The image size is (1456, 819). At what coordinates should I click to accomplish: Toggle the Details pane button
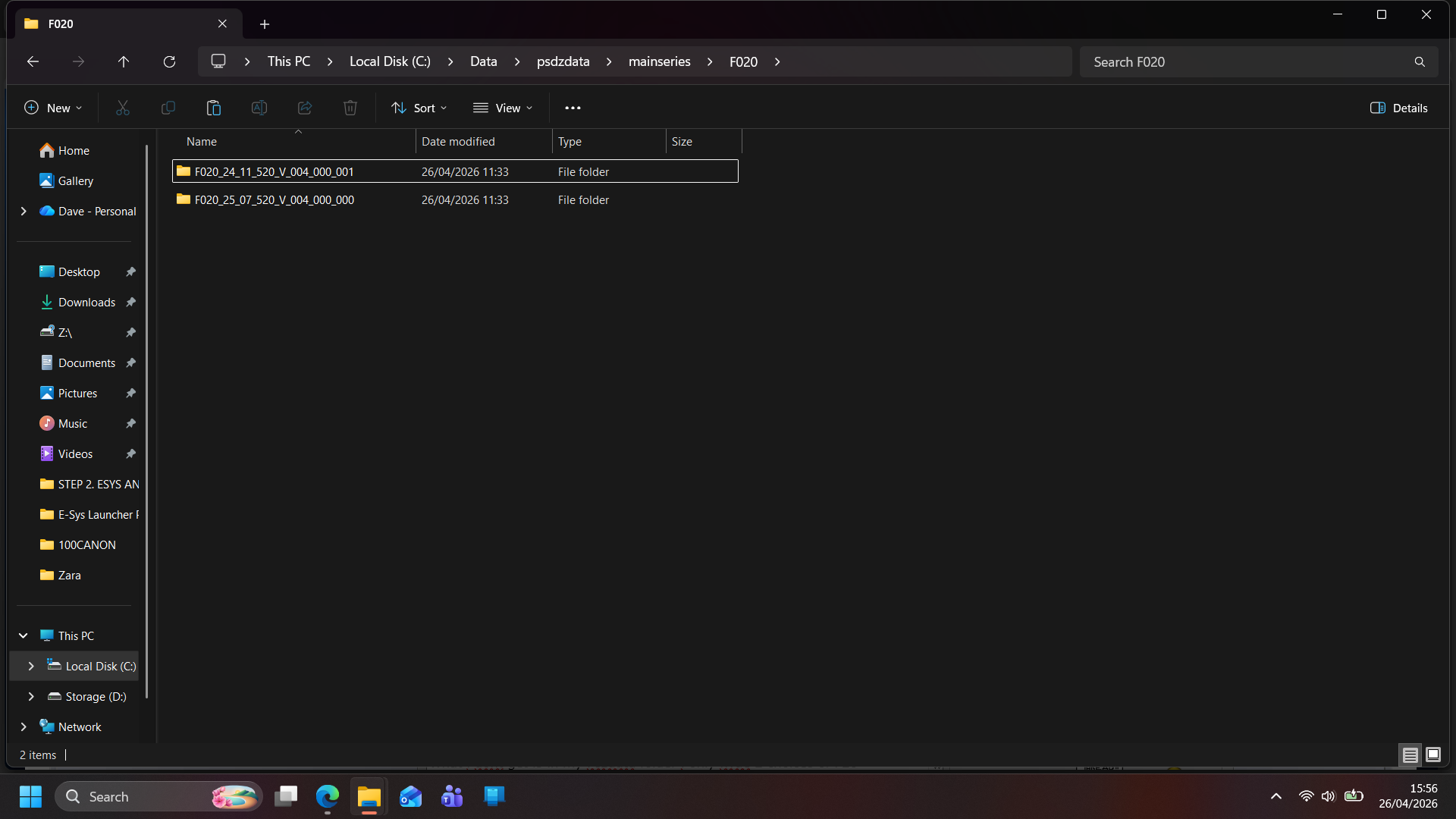tap(1398, 108)
